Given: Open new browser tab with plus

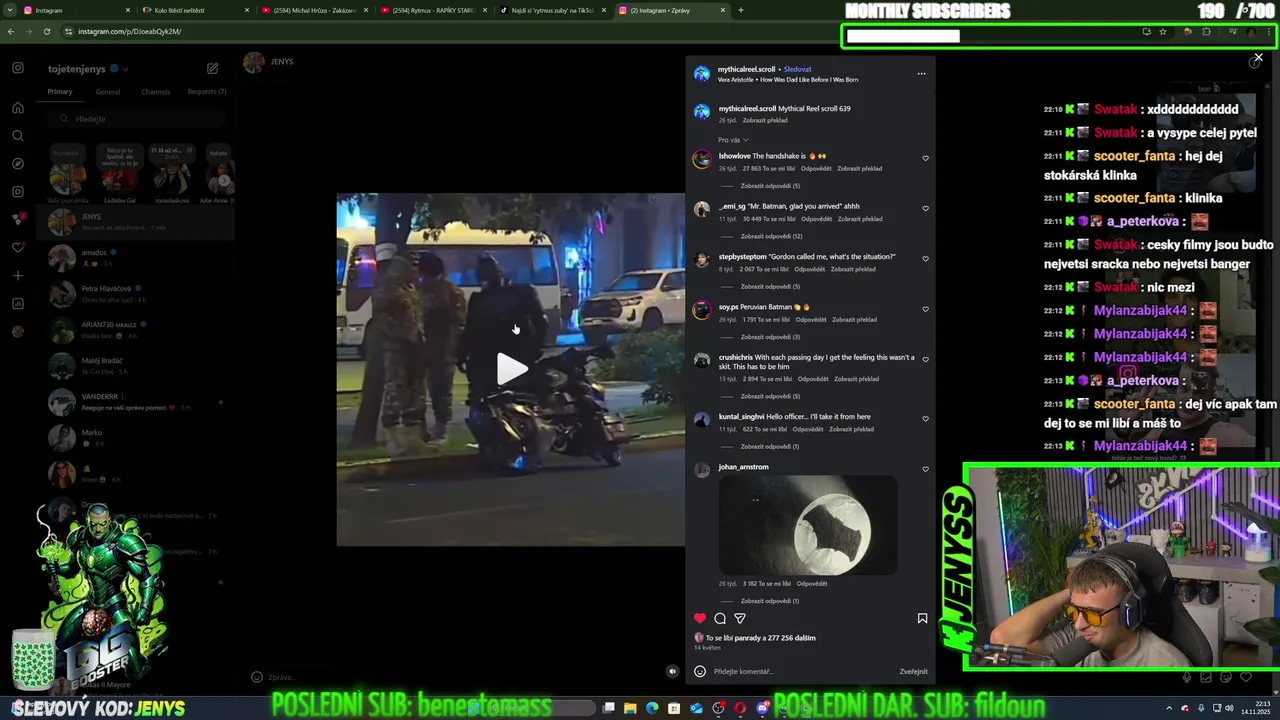Looking at the screenshot, I should coord(740,10).
